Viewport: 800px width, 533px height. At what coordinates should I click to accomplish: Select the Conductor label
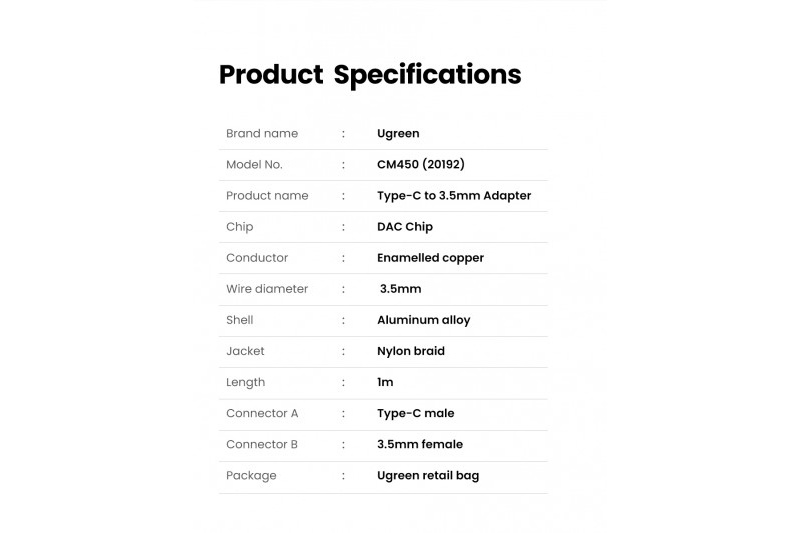[x=257, y=258]
